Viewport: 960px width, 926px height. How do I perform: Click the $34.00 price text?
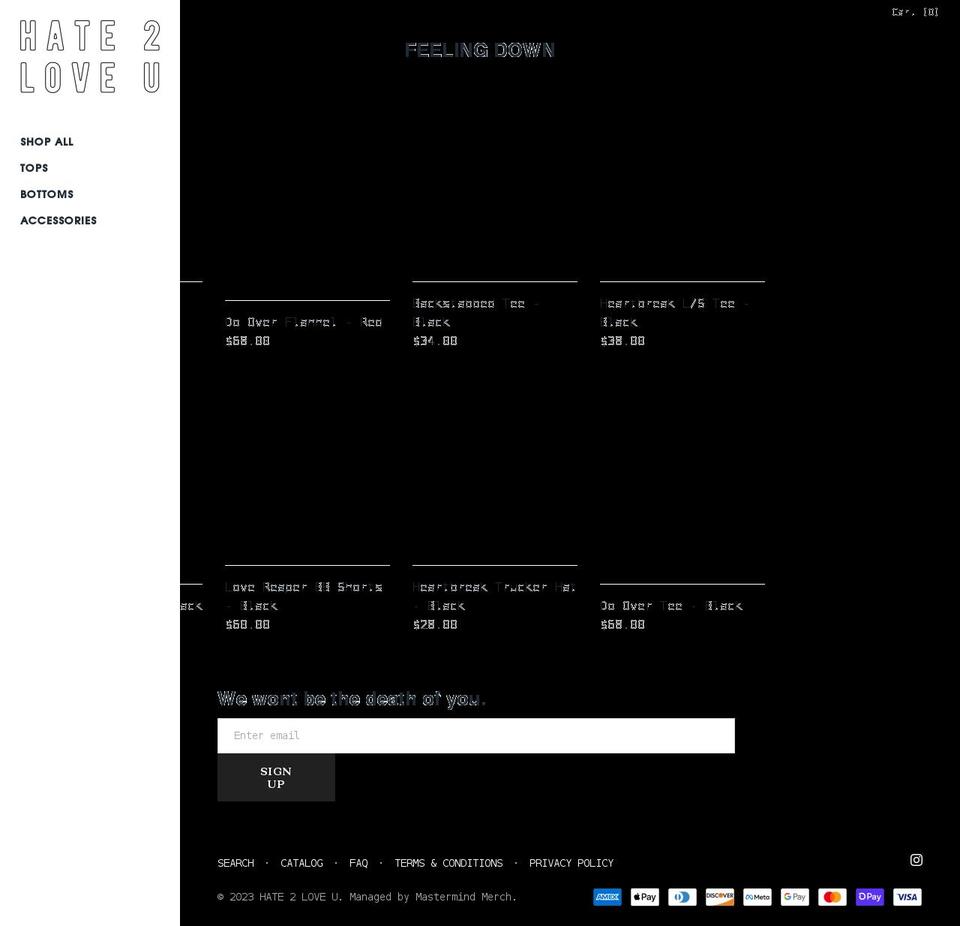tap(435, 341)
